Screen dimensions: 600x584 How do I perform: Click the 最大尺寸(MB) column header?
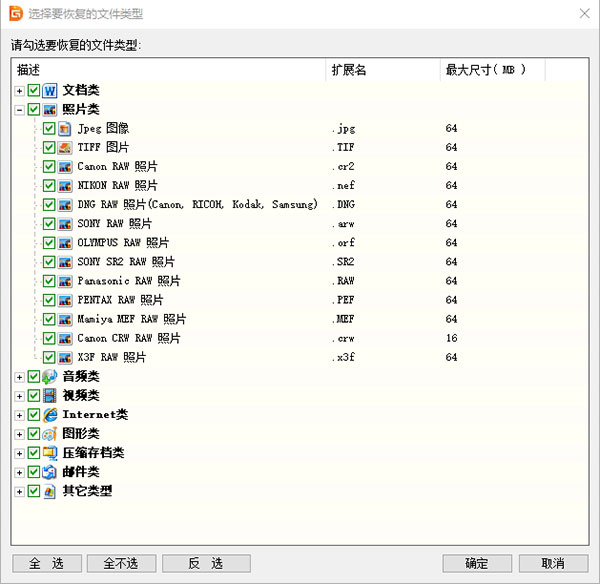pyautogui.click(x=493, y=70)
